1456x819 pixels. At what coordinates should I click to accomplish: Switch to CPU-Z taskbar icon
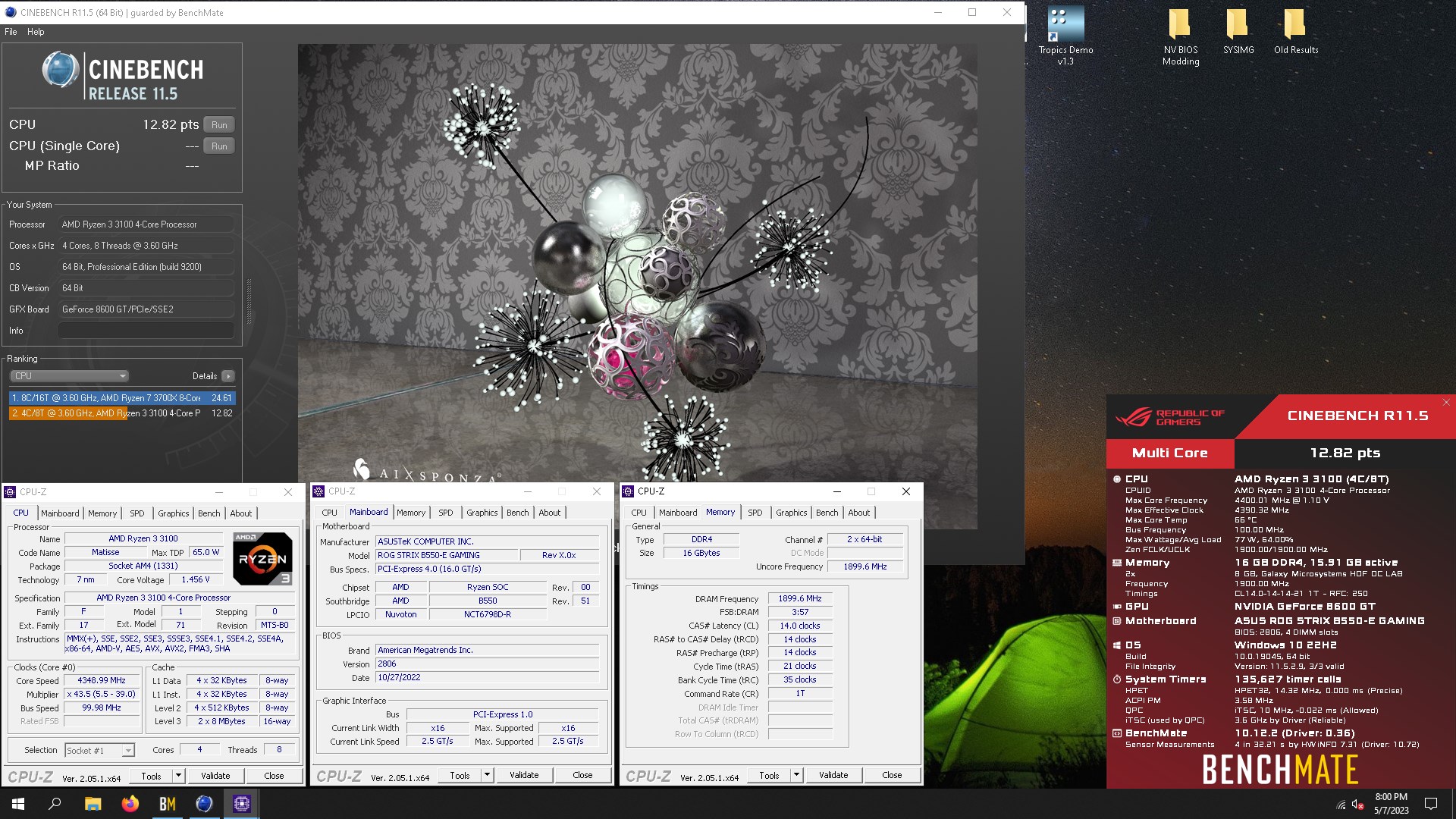242,804
